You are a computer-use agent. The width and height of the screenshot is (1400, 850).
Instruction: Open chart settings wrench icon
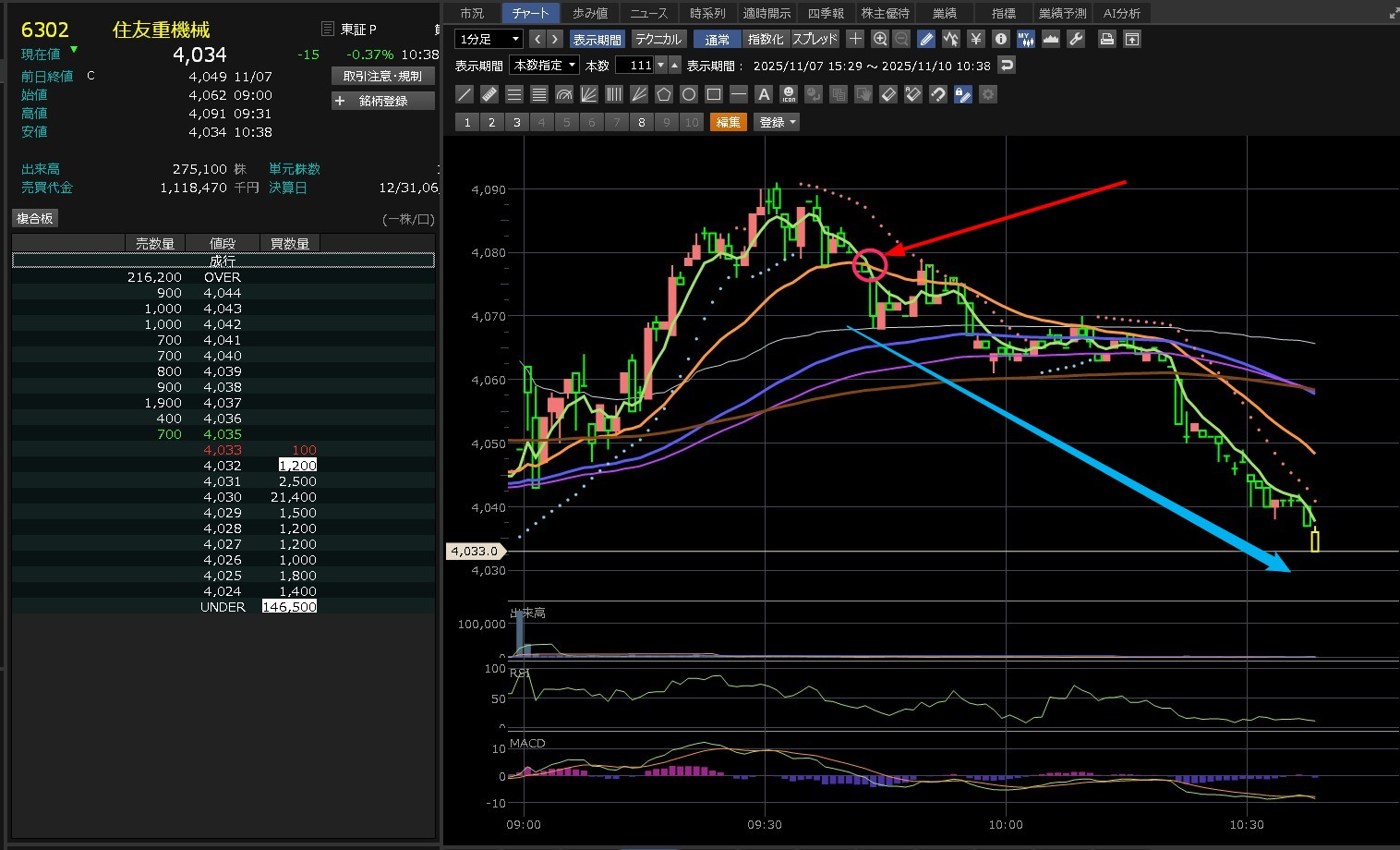click(1076, 39)
